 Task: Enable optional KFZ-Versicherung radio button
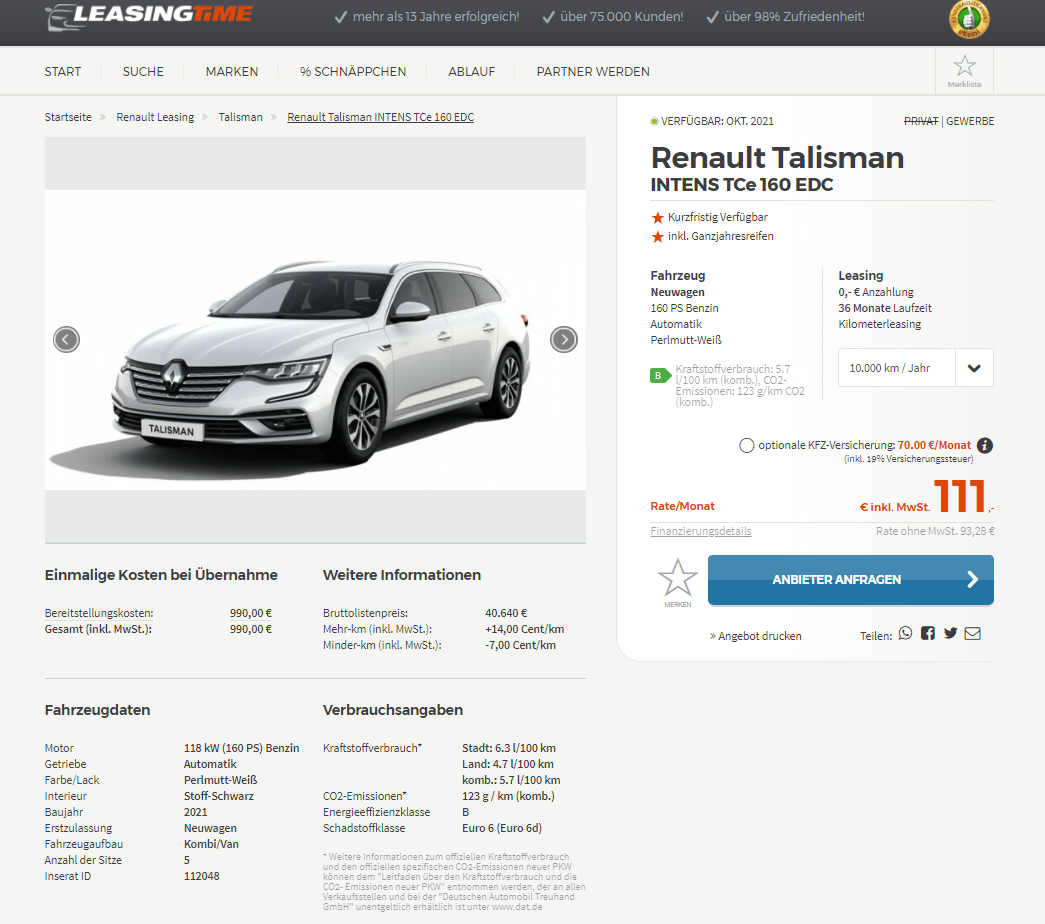(746, 445)
